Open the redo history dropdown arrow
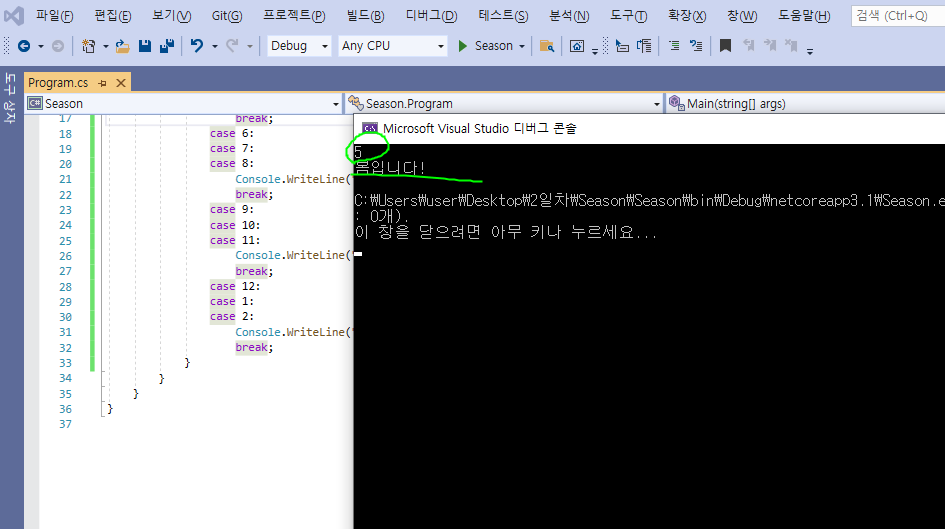 [249, 46]
